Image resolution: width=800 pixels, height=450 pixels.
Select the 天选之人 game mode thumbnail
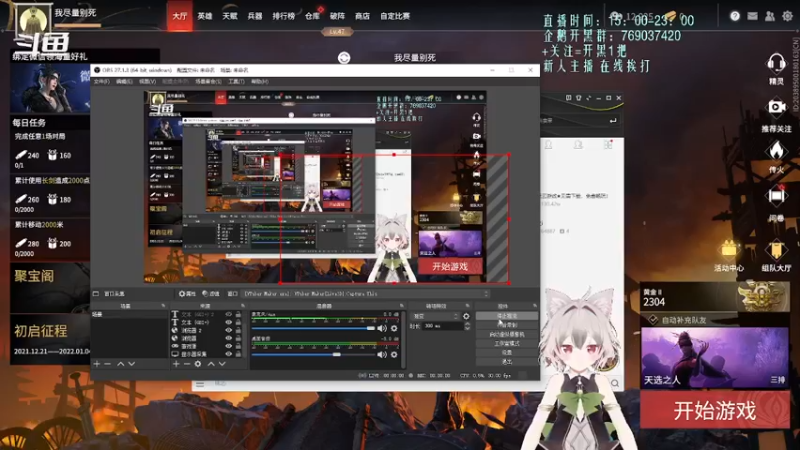(x=715, y=358)
